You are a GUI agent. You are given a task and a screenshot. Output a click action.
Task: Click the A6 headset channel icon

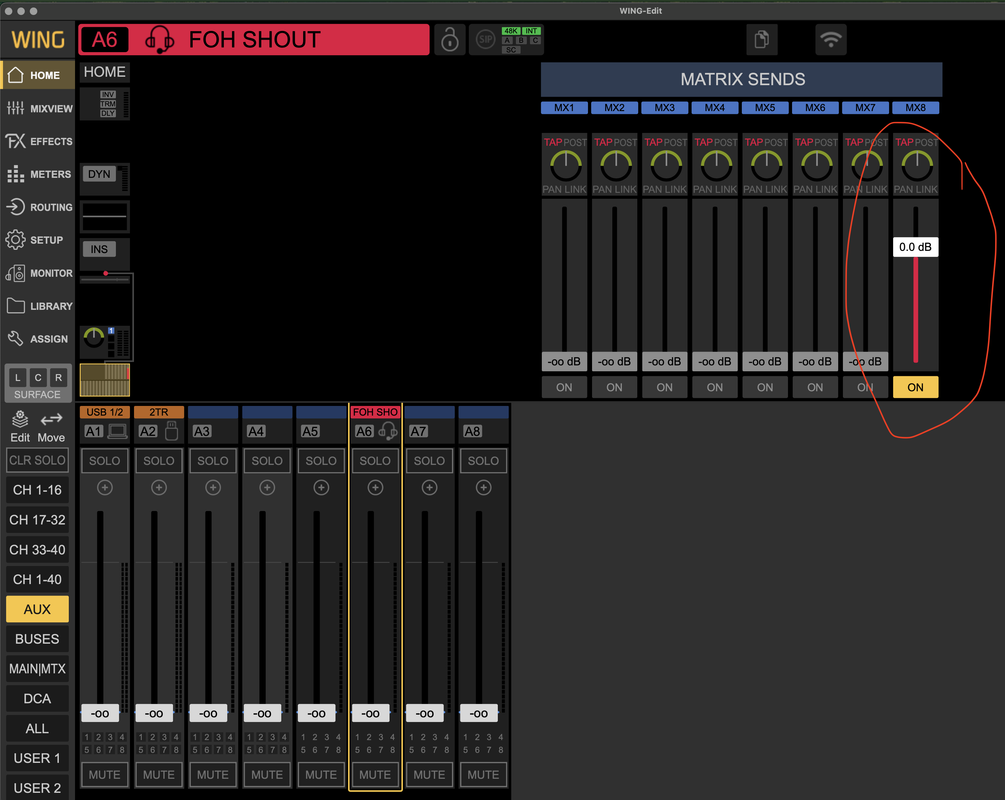388,431
